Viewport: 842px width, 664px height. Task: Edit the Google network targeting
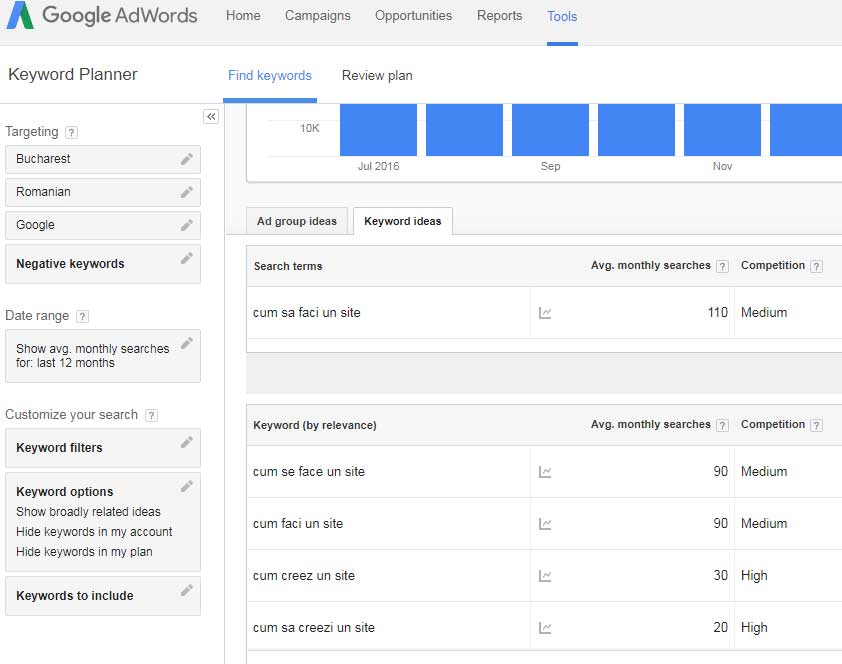pyautogui.click(x=186, y=224)
